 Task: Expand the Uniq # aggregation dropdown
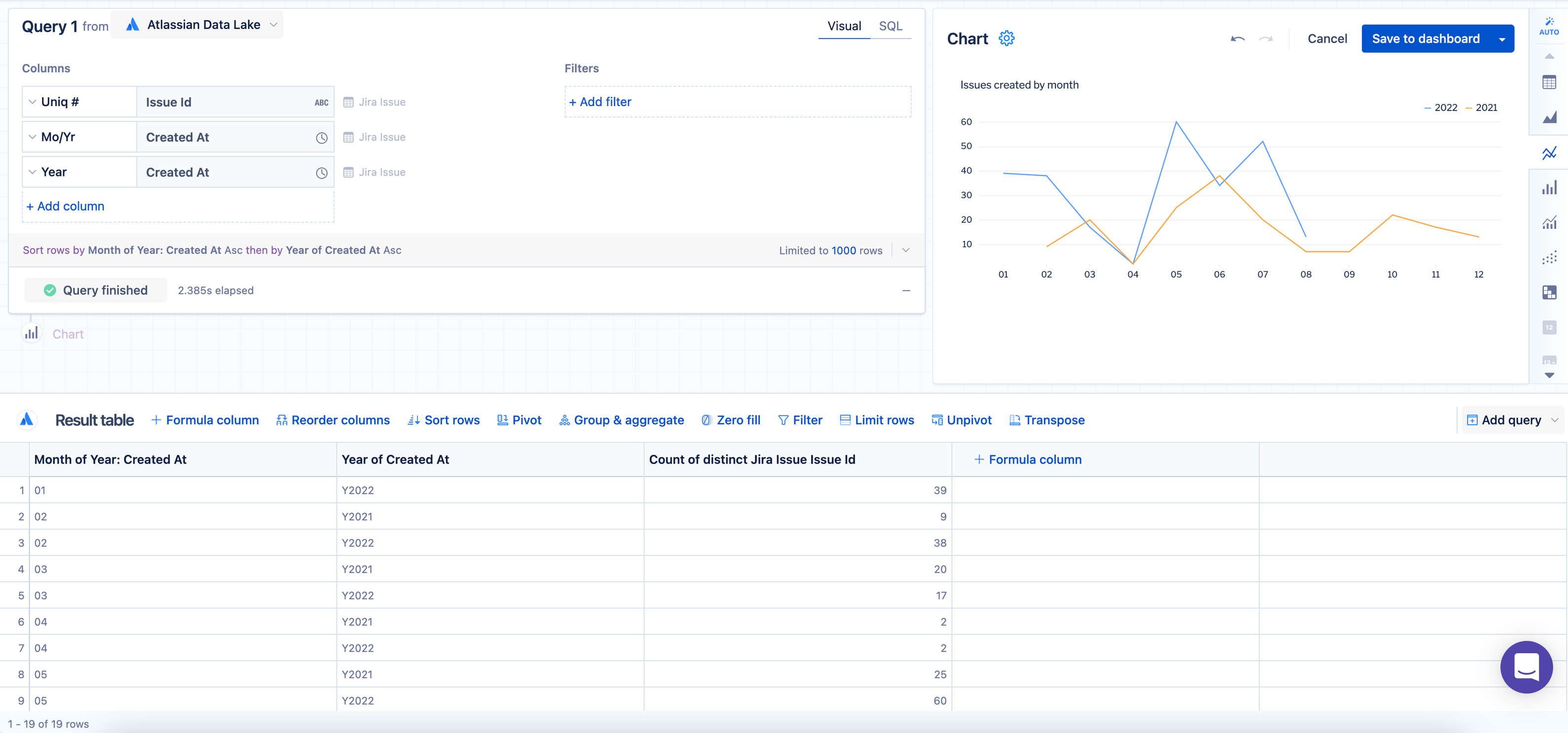[x=32, y=102]
